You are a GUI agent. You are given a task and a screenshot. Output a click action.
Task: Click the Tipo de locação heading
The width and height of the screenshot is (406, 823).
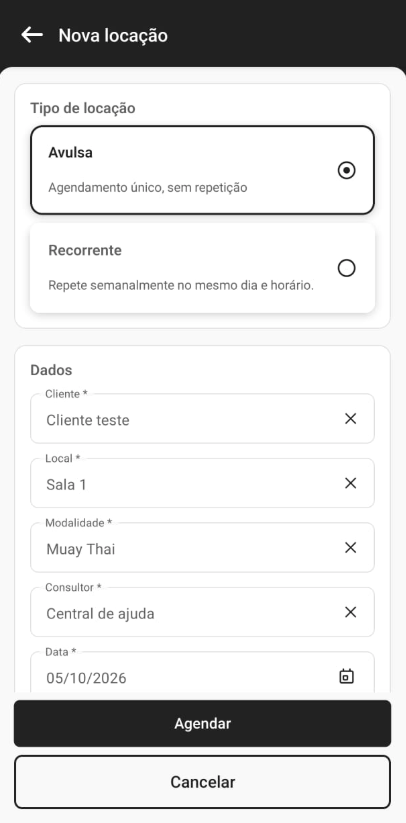click(83, 109)
